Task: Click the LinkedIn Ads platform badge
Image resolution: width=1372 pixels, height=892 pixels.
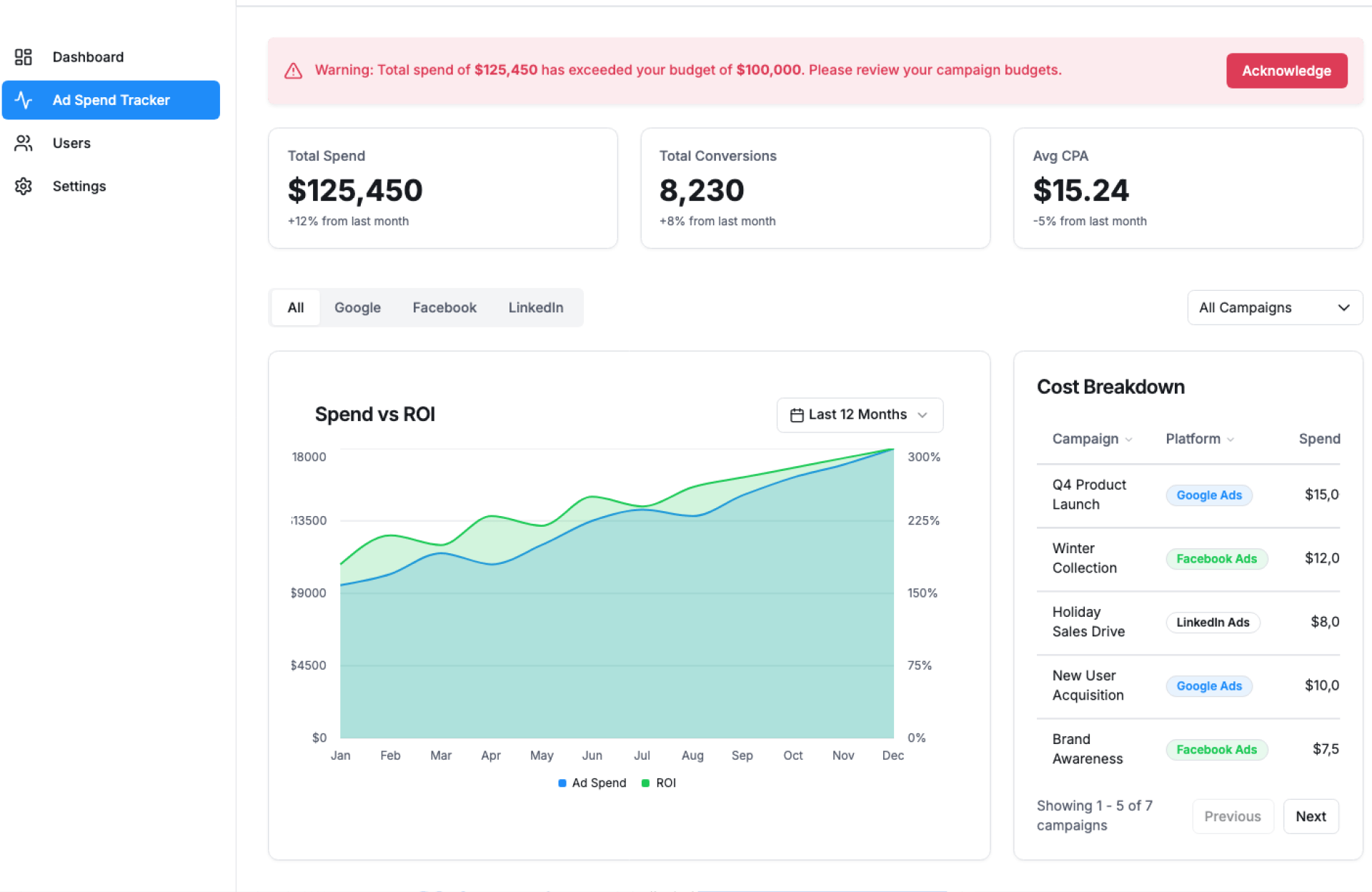Action: tap(1212, 623)
